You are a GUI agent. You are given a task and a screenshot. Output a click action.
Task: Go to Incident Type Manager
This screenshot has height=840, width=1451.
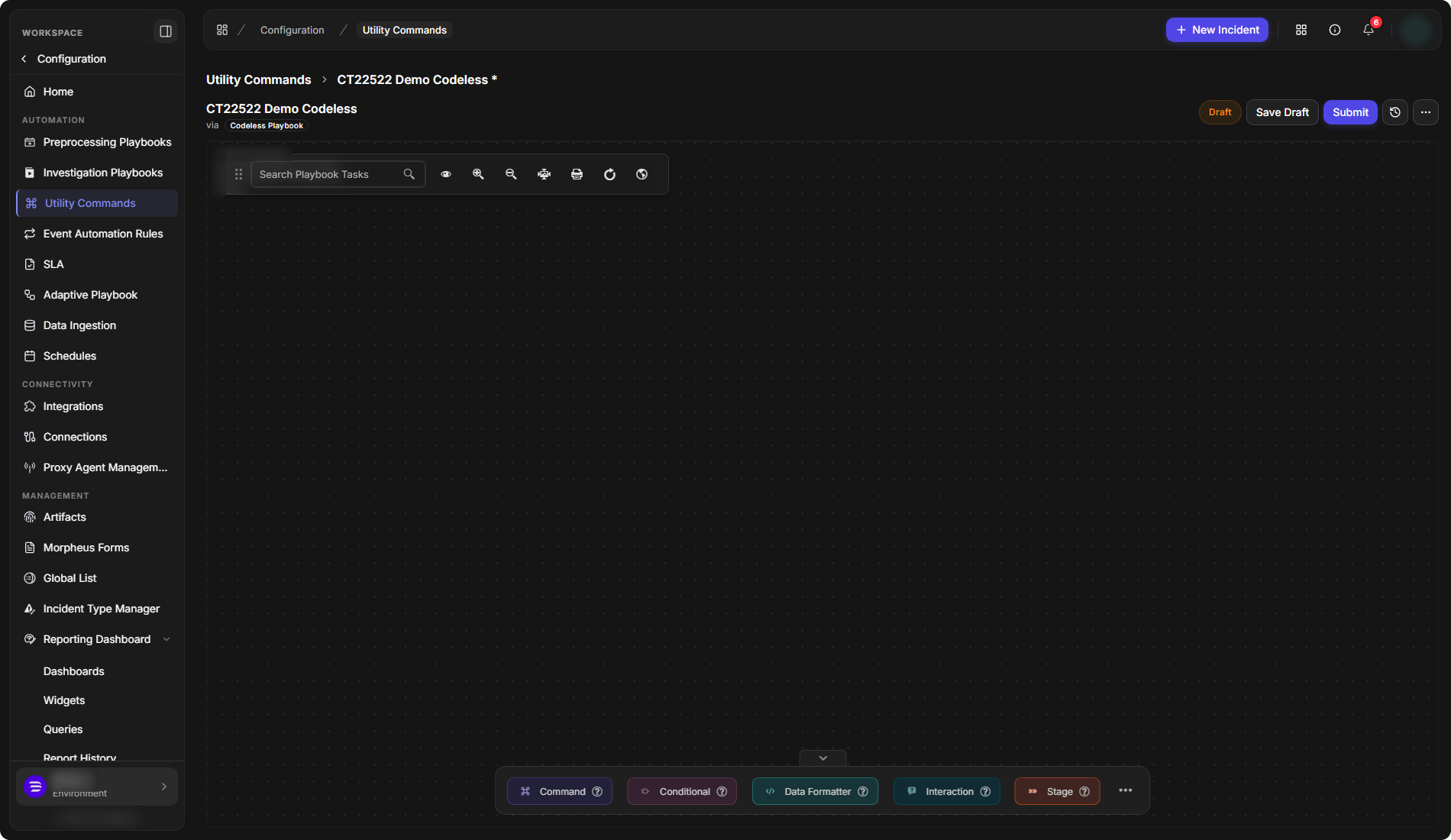tap(97, 609)
